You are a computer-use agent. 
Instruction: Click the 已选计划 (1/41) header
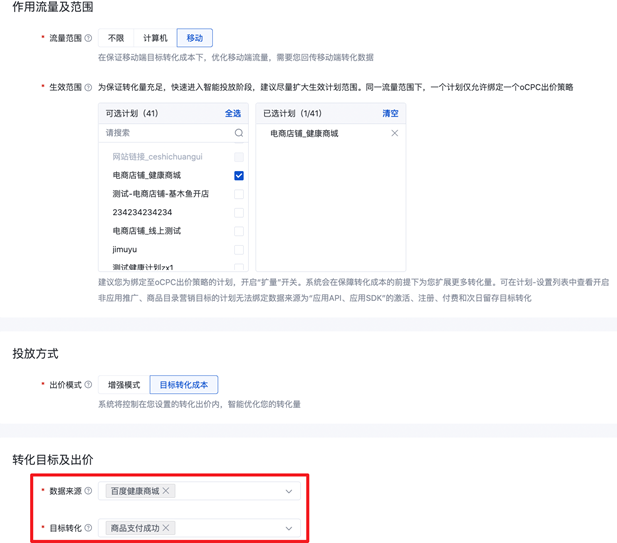click(292, 113)
